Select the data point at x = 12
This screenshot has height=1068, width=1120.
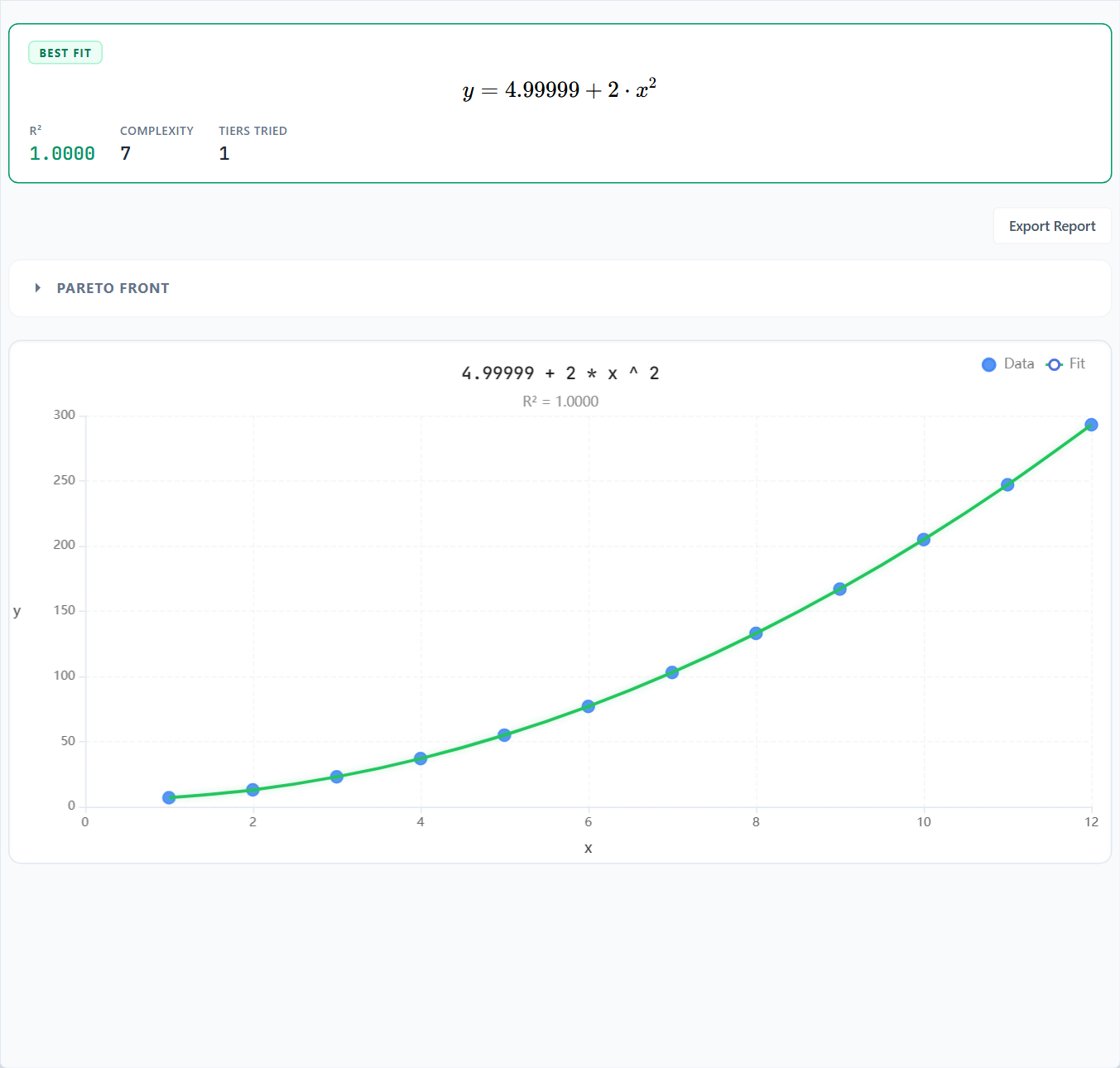(x=1091, y=425)
